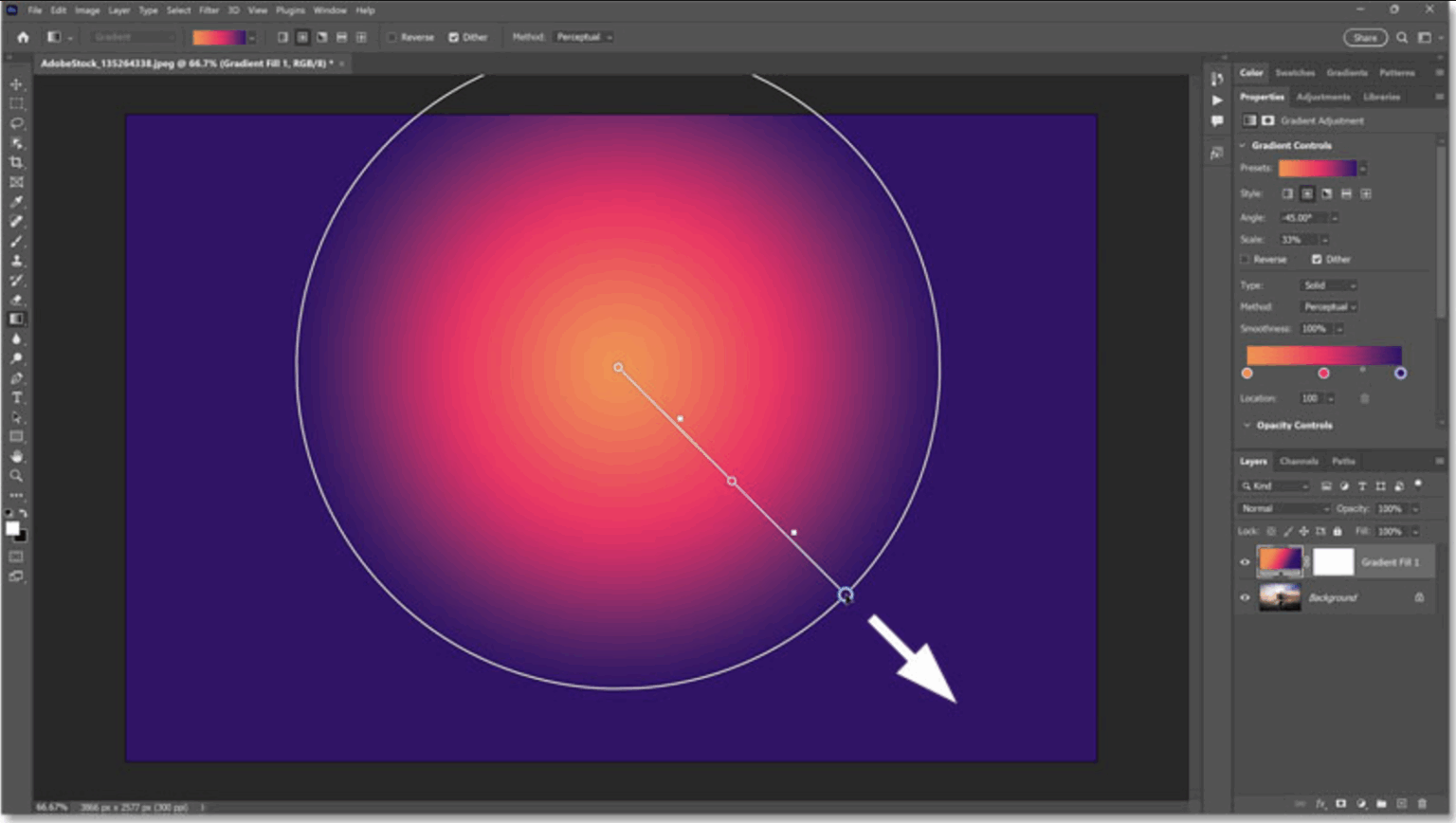Select the Crop tool
The width and height of the screenshot is (1456, 823).
coord(15,163)
